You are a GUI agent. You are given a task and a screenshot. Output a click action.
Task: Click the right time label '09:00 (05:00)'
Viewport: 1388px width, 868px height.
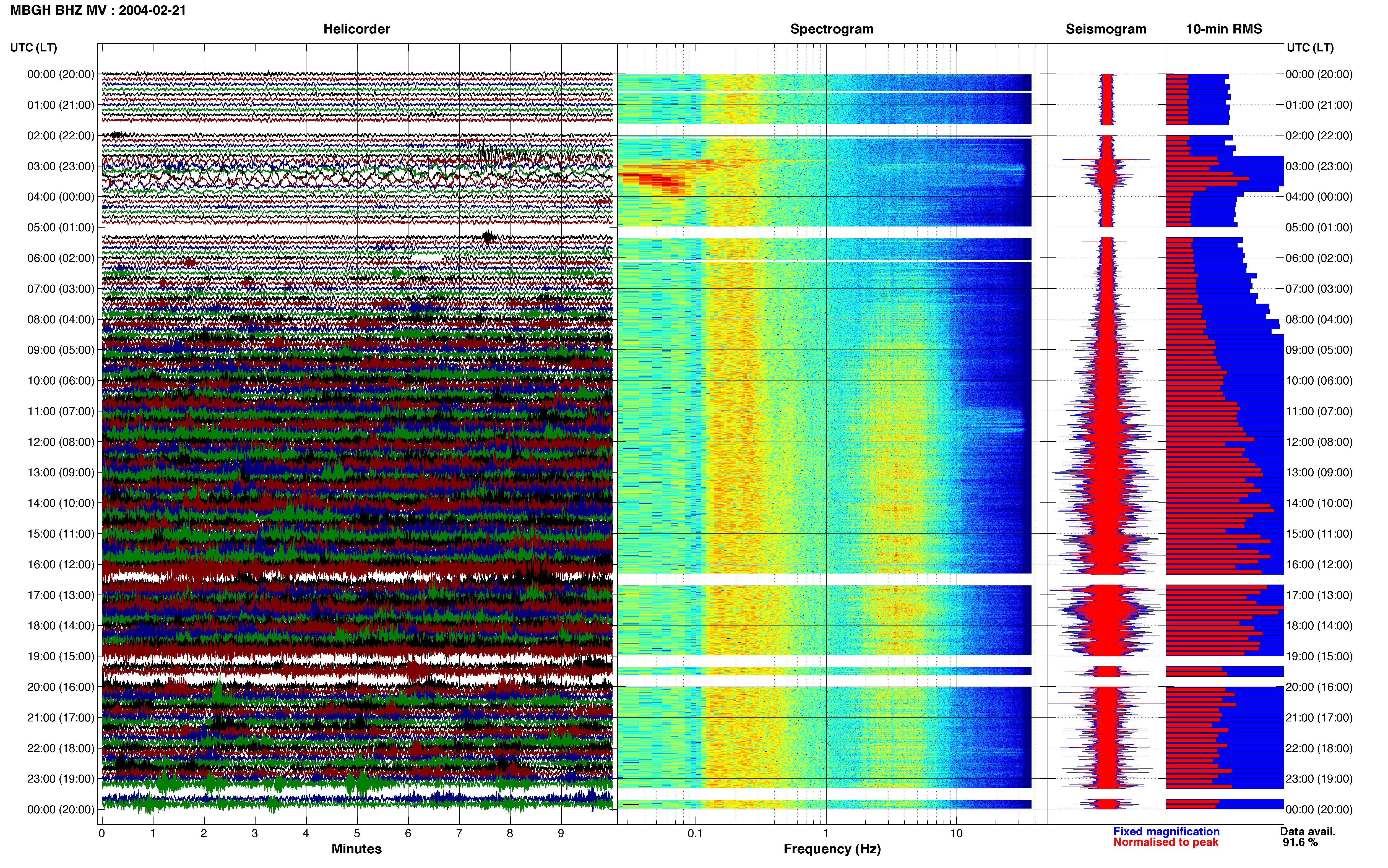[1319, 350]
